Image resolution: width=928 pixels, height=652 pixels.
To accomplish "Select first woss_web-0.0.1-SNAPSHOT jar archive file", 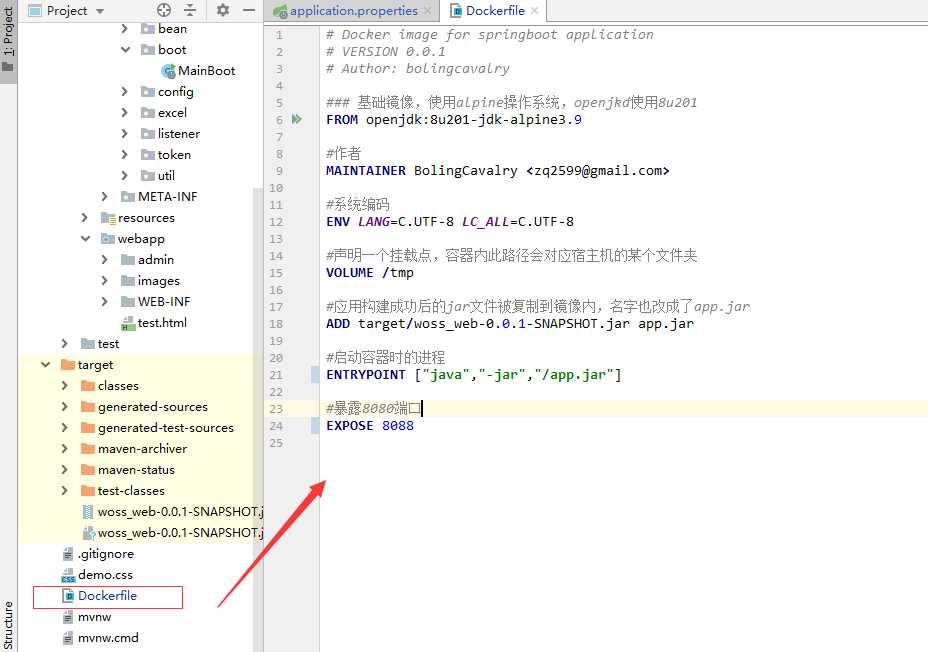I will click(x=180, y=512).
